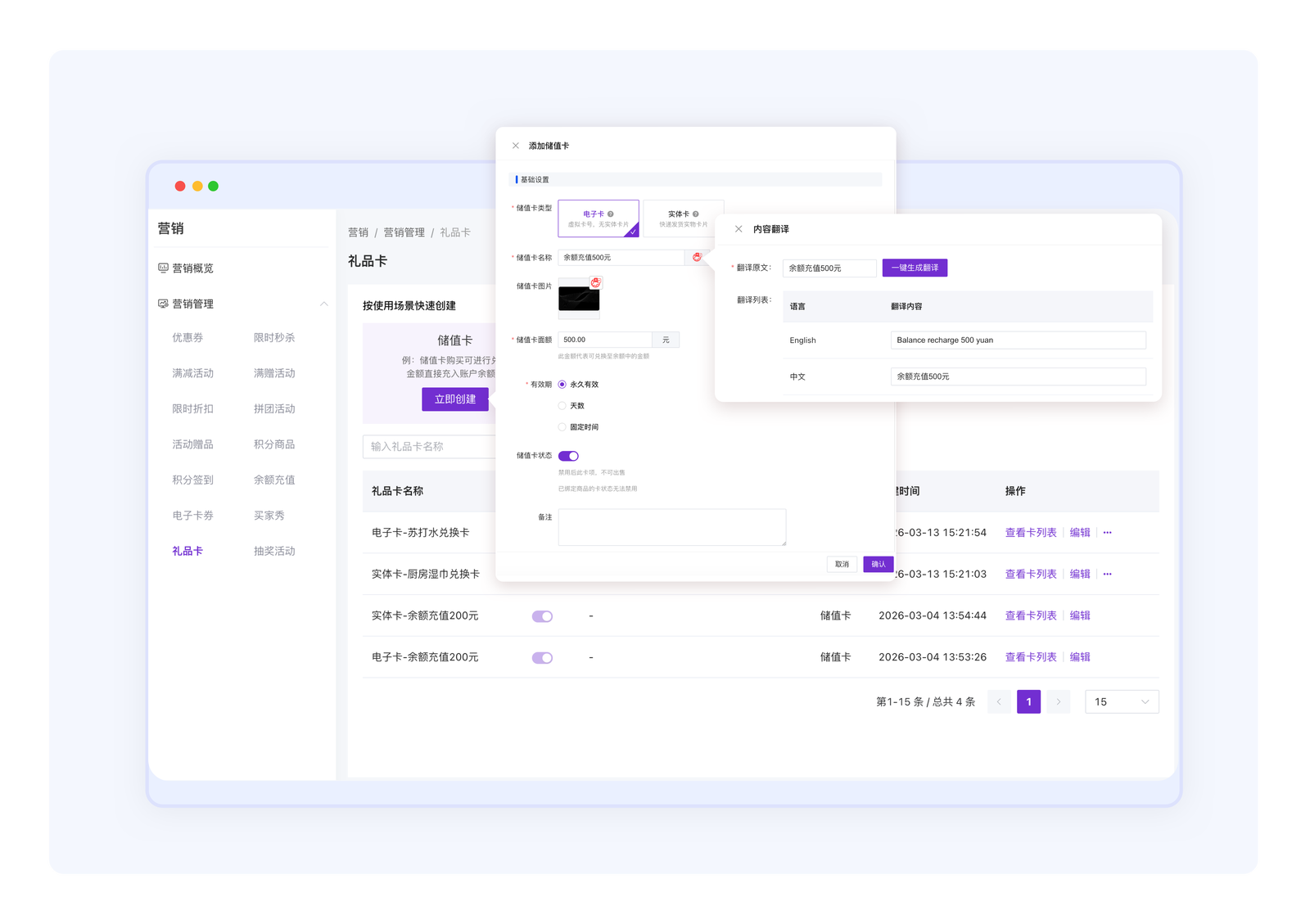This screenshot has width=1310, height=924.
Task: Go to next page arrow in pagination
Action: coord(1058,702)
